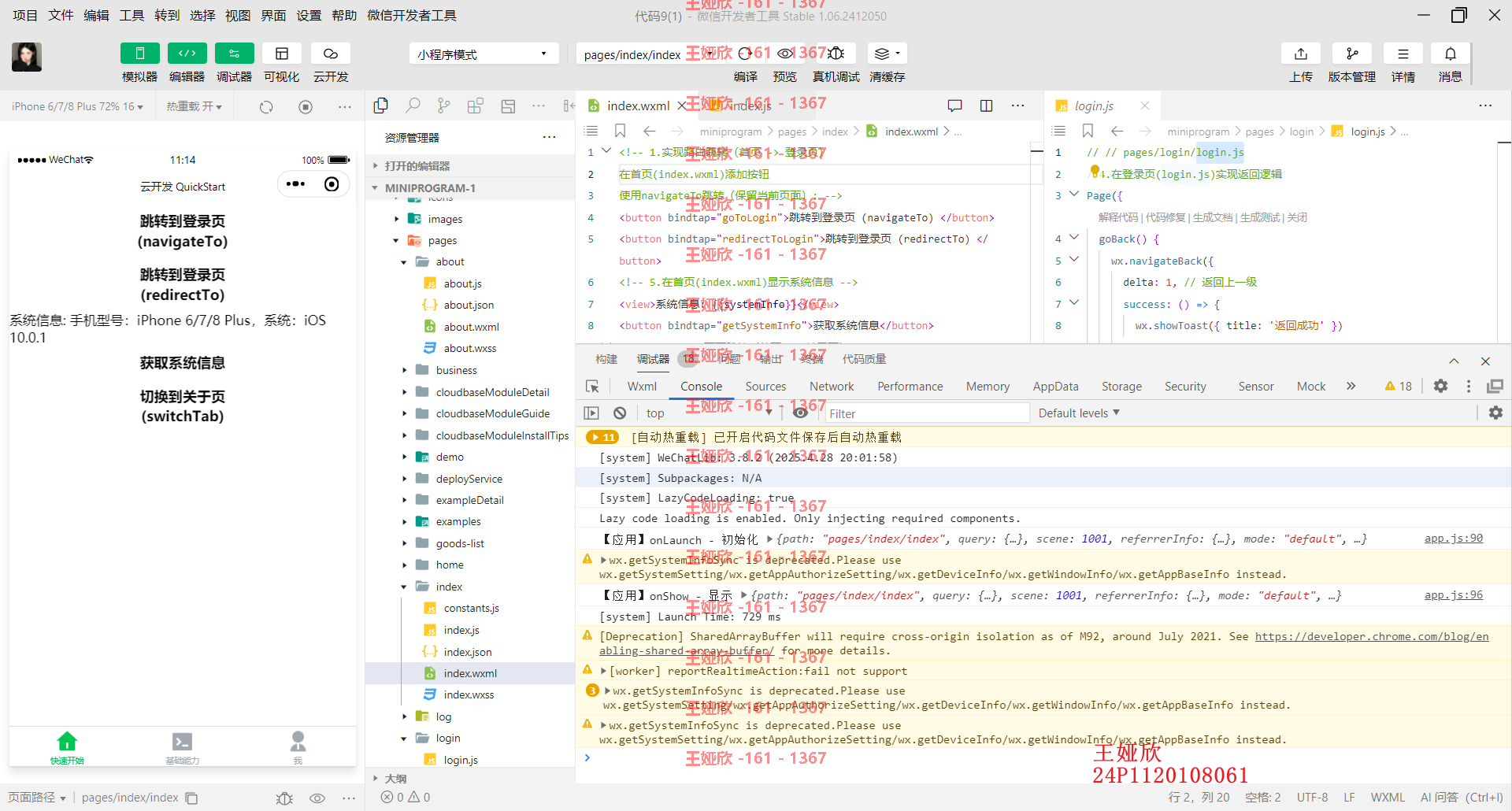Click the Preview eye icon
Viewport: 1512px width, 811px height.
pos(785,54)
